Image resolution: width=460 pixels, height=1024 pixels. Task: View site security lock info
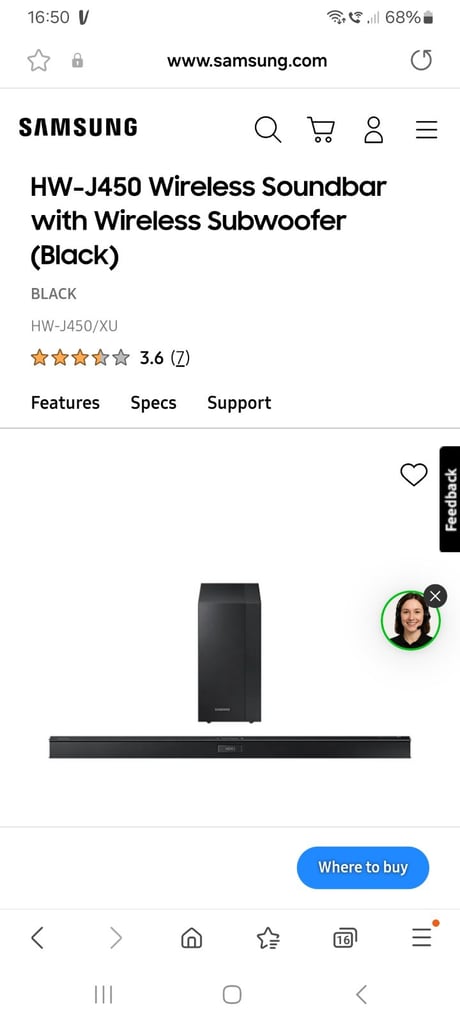point(77,61)
